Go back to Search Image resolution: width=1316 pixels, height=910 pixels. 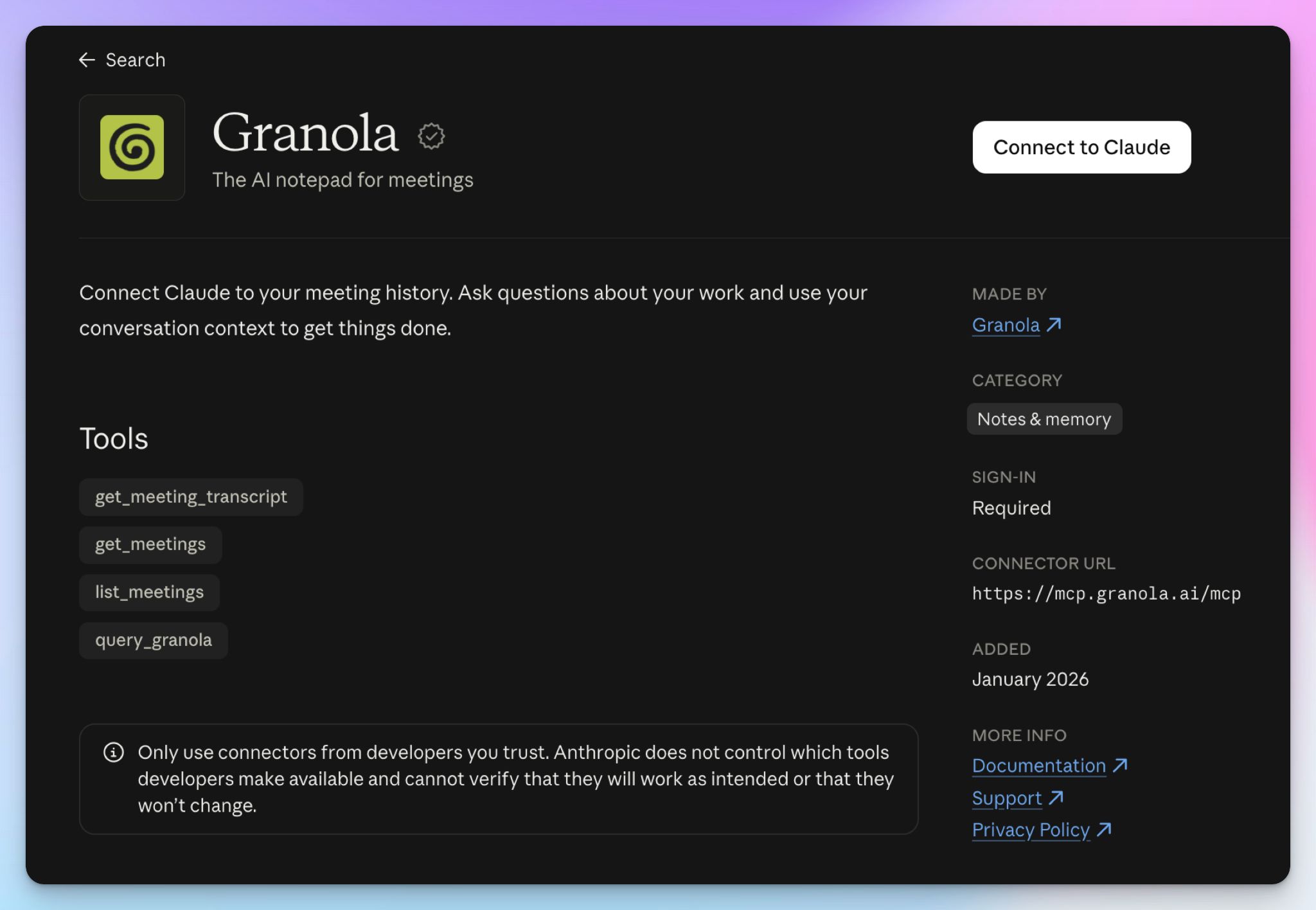click(x=122, y=60)
